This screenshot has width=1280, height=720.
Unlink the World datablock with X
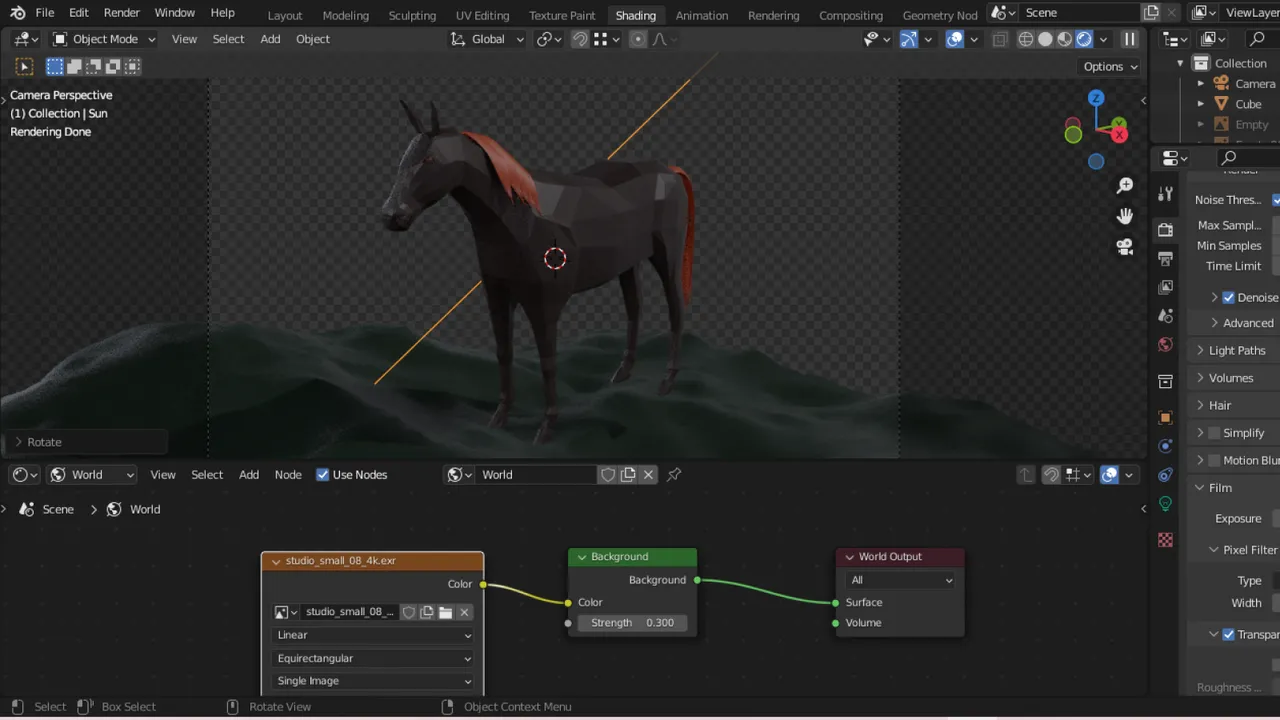[x=648, y=475]
